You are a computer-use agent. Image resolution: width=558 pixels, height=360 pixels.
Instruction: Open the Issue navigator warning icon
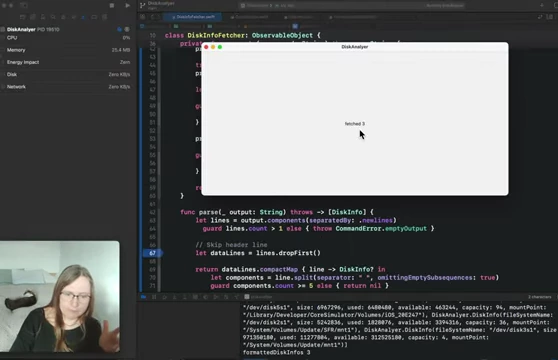point(63,17)
